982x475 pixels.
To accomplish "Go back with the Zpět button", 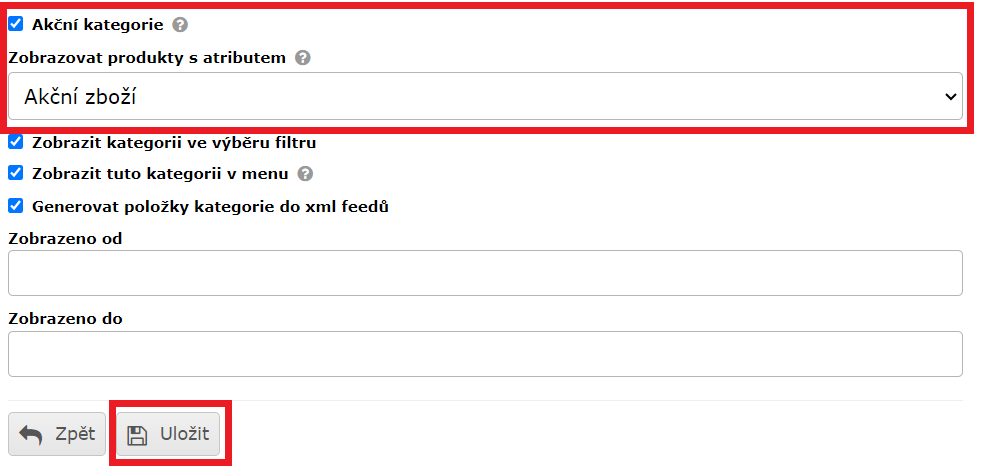I will [57, 434].
